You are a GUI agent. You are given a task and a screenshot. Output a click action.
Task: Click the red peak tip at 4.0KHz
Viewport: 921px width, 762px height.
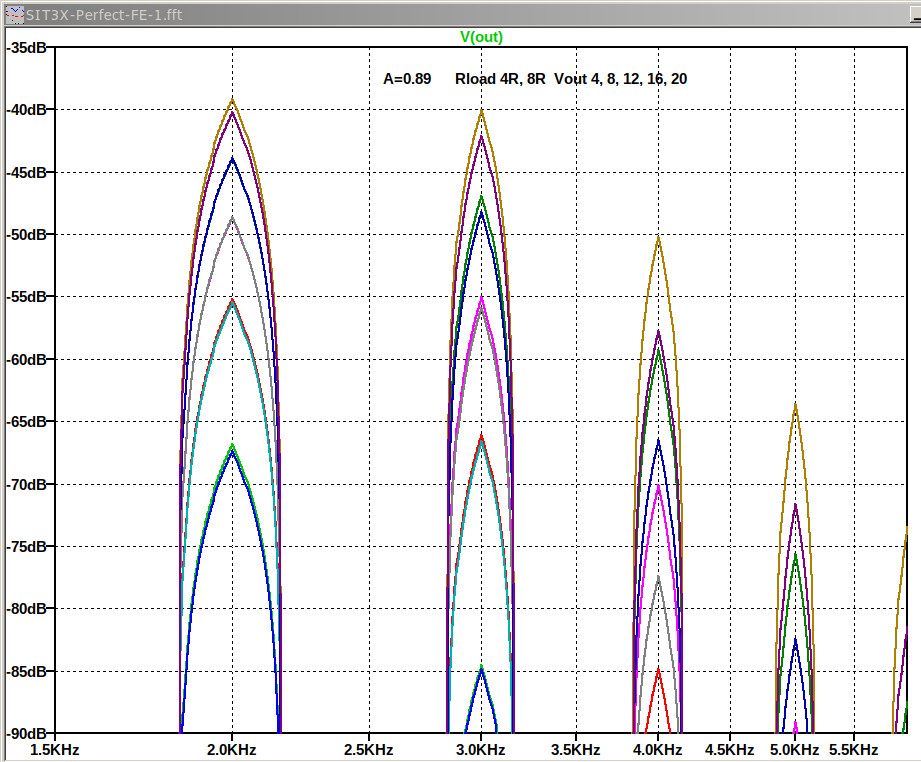[658, 670]
